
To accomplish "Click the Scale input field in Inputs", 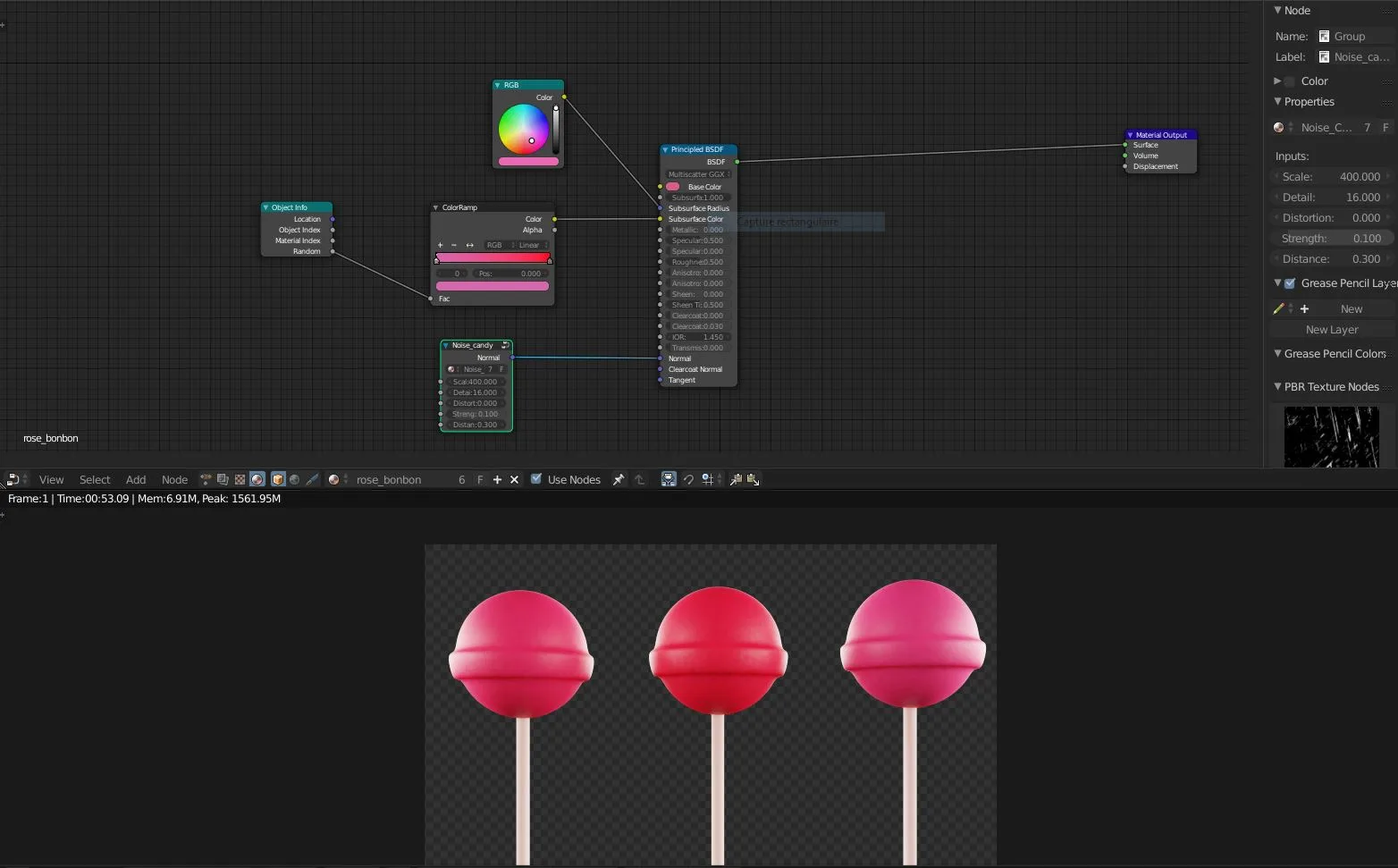I will [x=1332, y=177].
